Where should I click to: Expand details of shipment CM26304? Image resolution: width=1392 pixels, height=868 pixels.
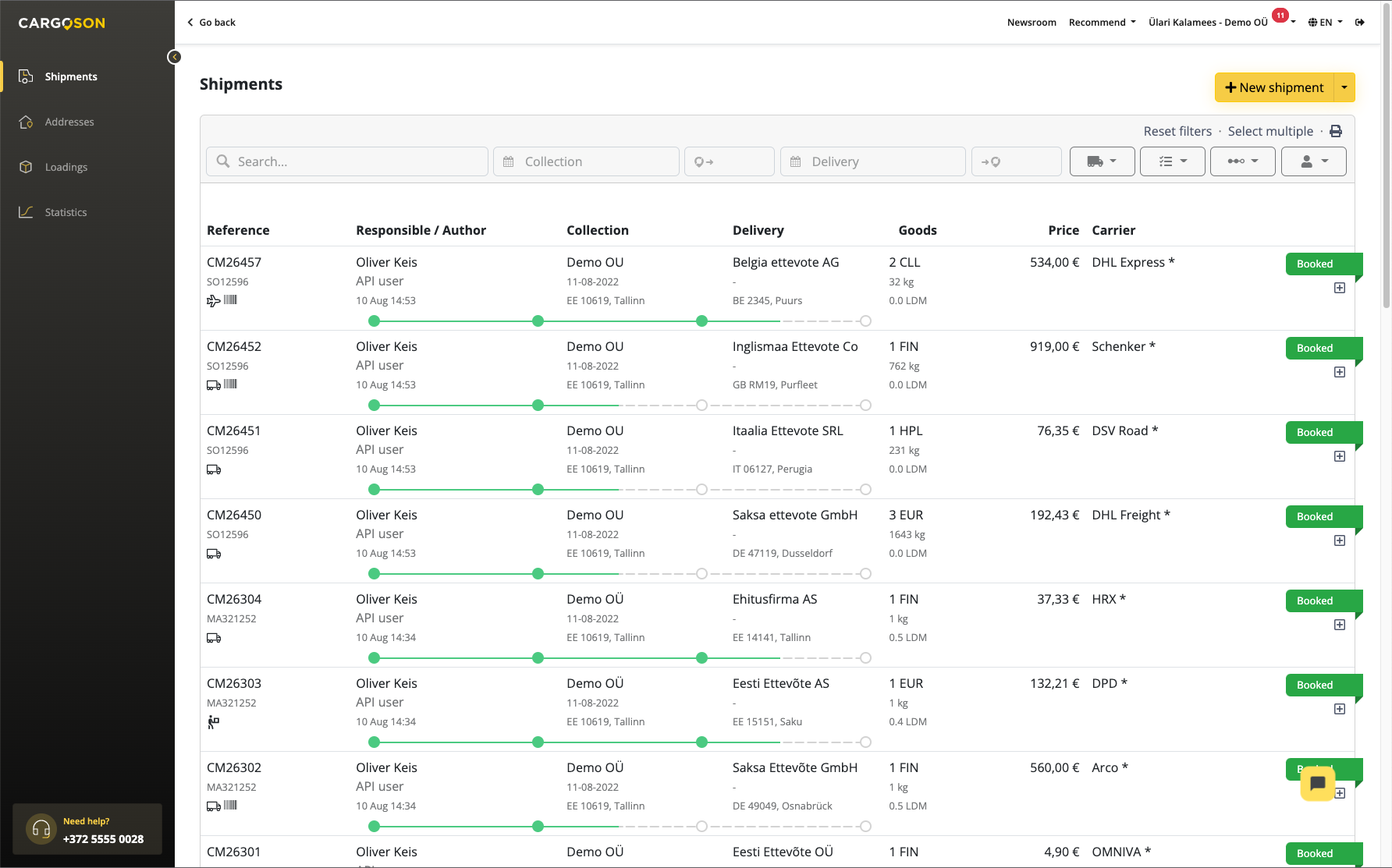[1340, 625]
